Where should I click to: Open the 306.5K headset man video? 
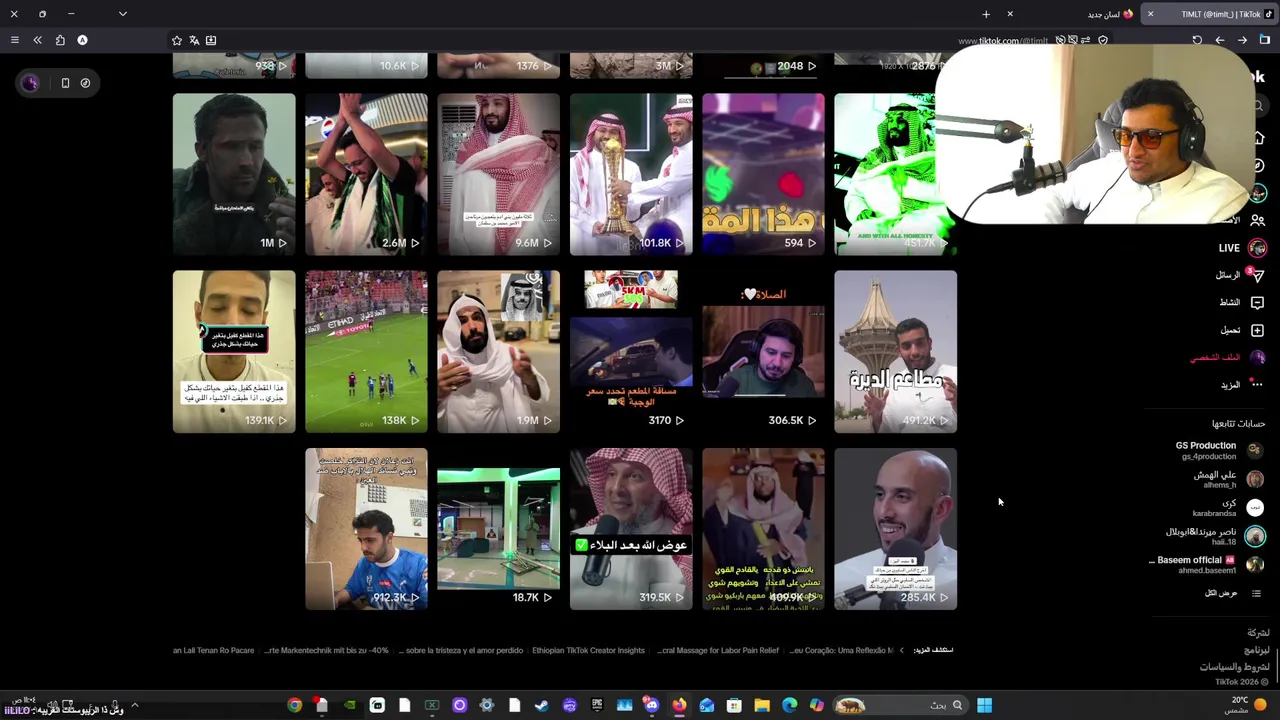(763, 352)
